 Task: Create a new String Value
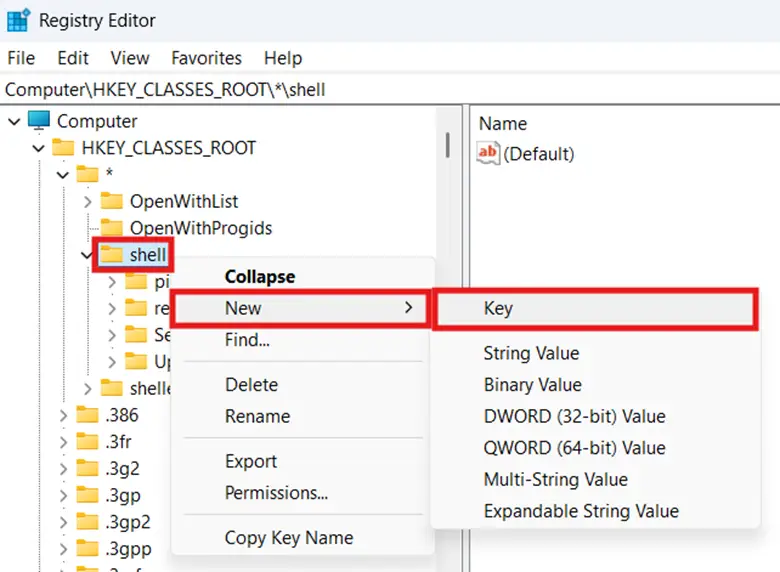pyautogui.click(x=595, y=353)
